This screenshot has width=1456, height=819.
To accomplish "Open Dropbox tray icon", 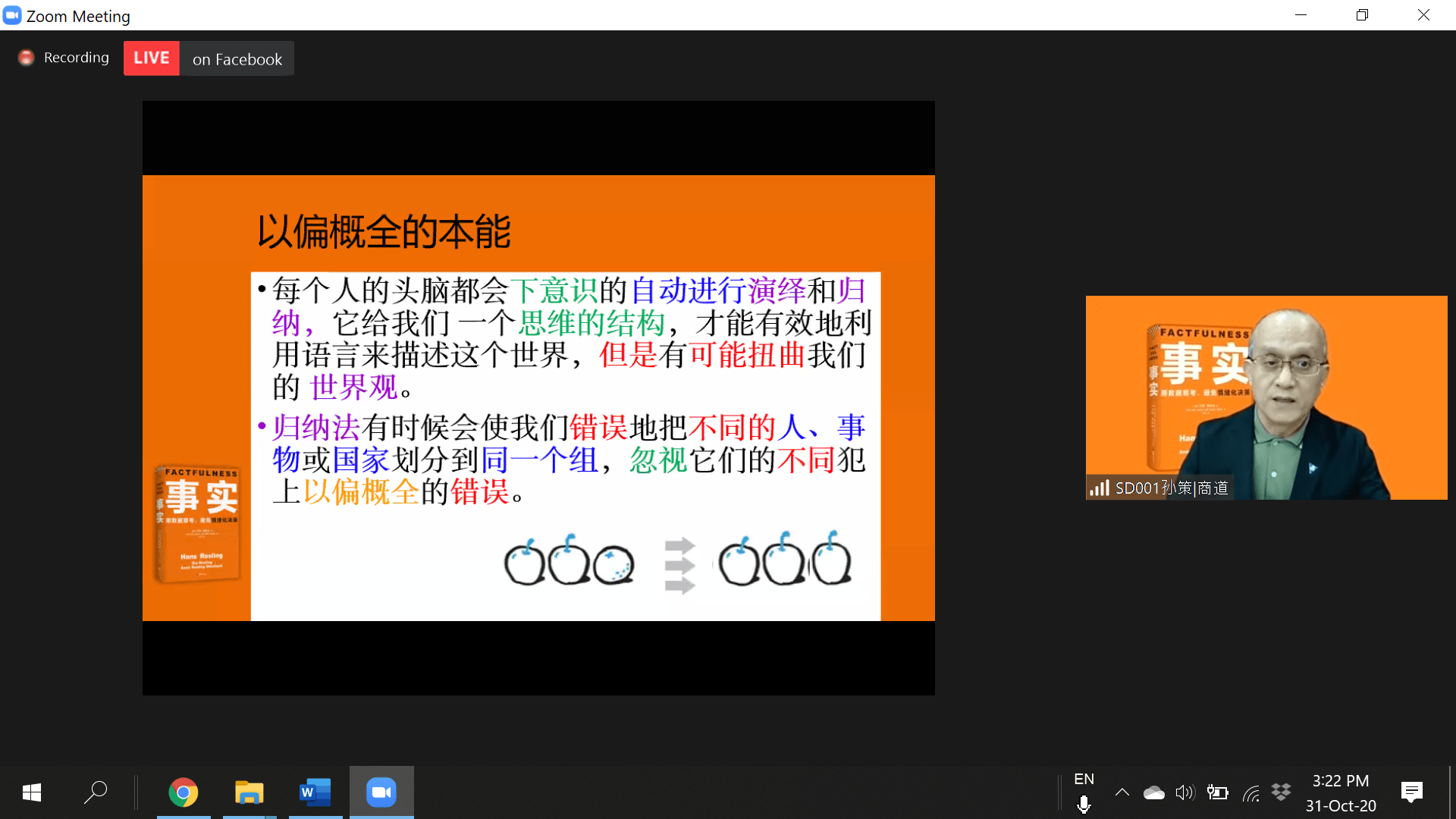I will point(1282,792).
